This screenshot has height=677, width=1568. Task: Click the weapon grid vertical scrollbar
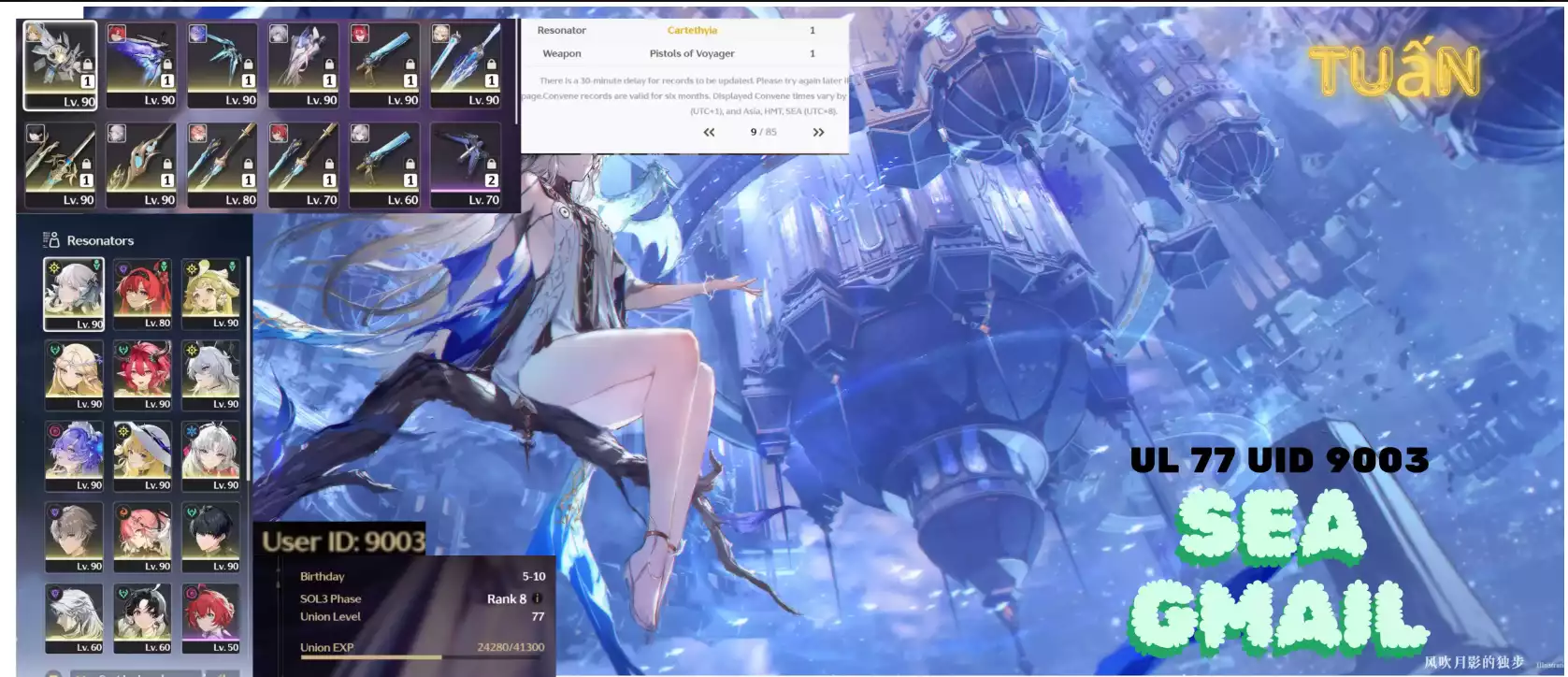tap(516, 73)
